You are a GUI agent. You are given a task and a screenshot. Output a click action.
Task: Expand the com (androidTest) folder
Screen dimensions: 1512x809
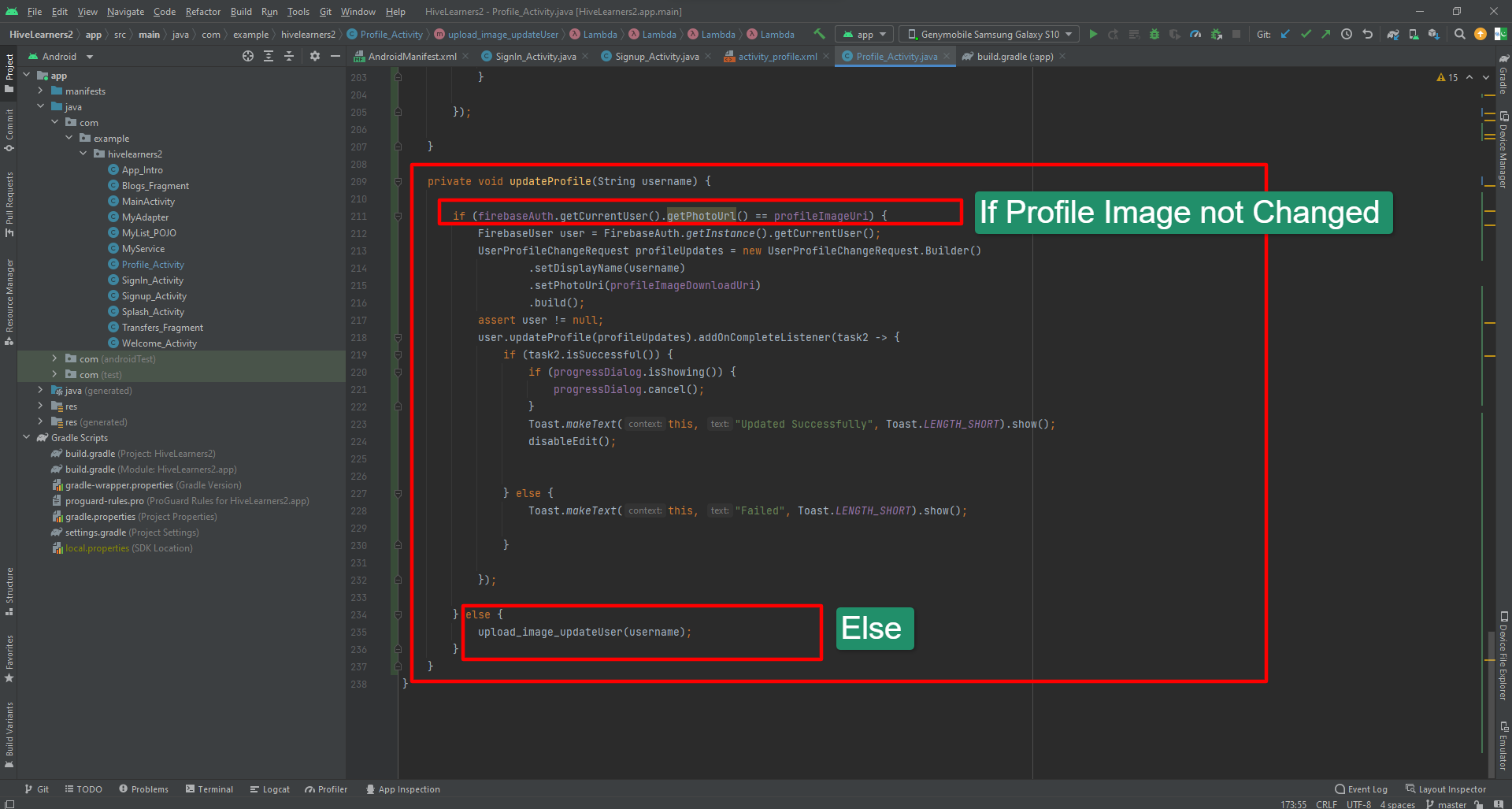click(x=54, y=358)
